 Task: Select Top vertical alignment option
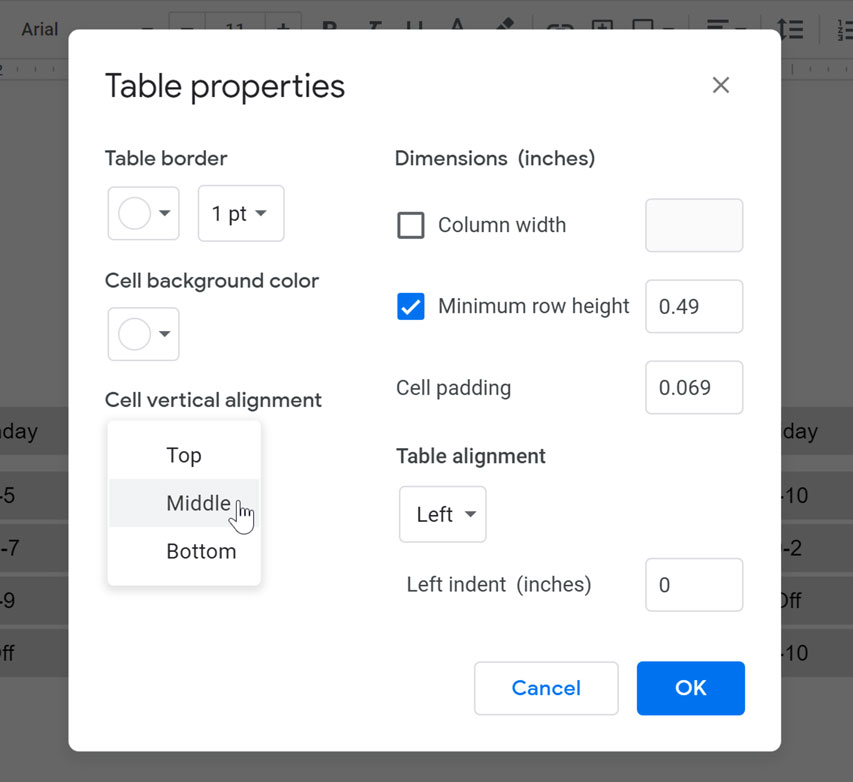[x=184, y=455]
